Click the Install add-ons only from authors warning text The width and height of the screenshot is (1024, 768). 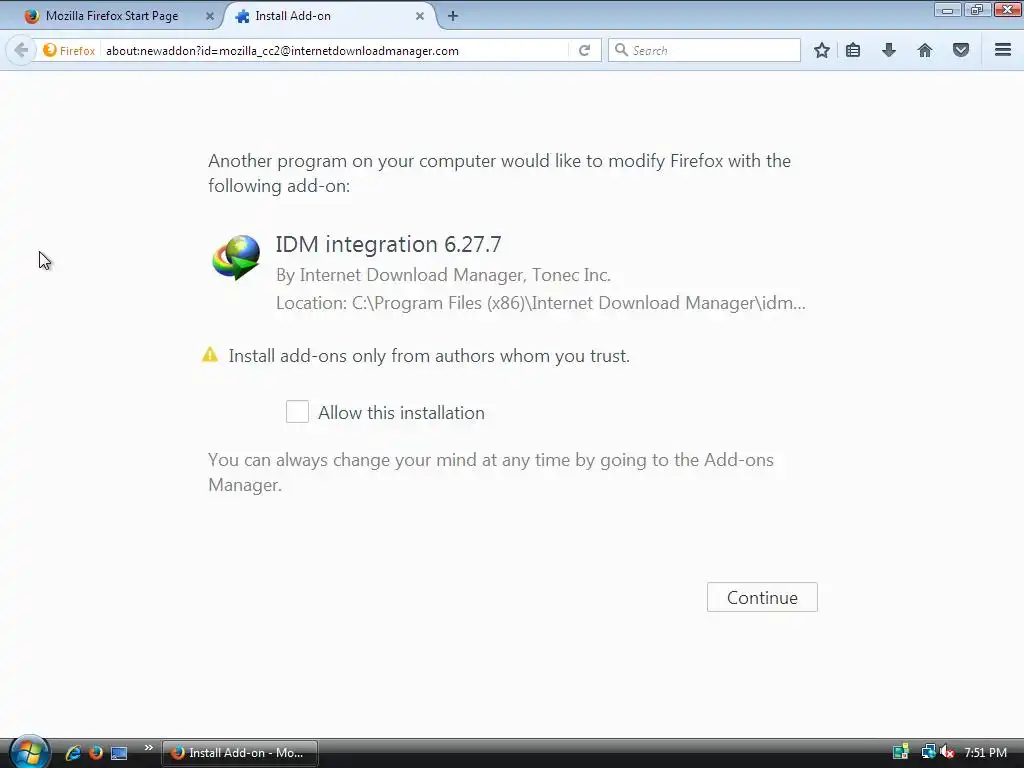pos(429,356)
